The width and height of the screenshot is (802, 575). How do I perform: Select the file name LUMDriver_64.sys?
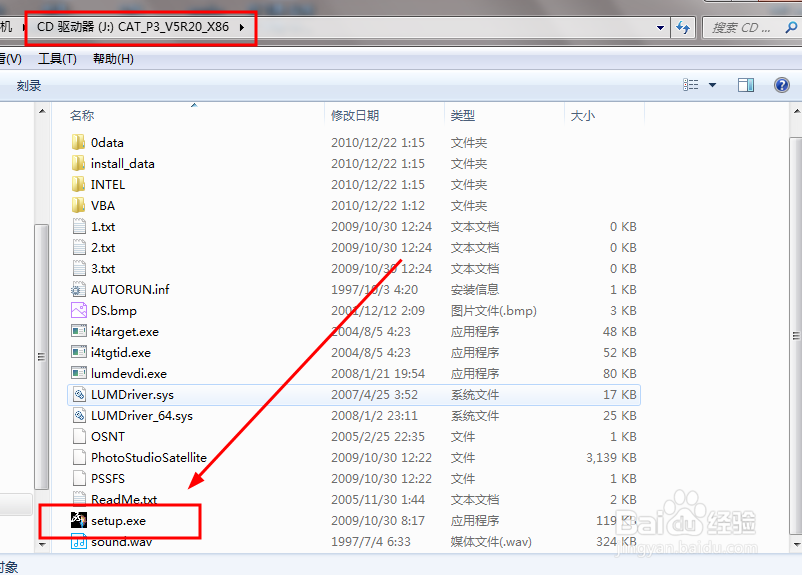[x=142, y=415]
